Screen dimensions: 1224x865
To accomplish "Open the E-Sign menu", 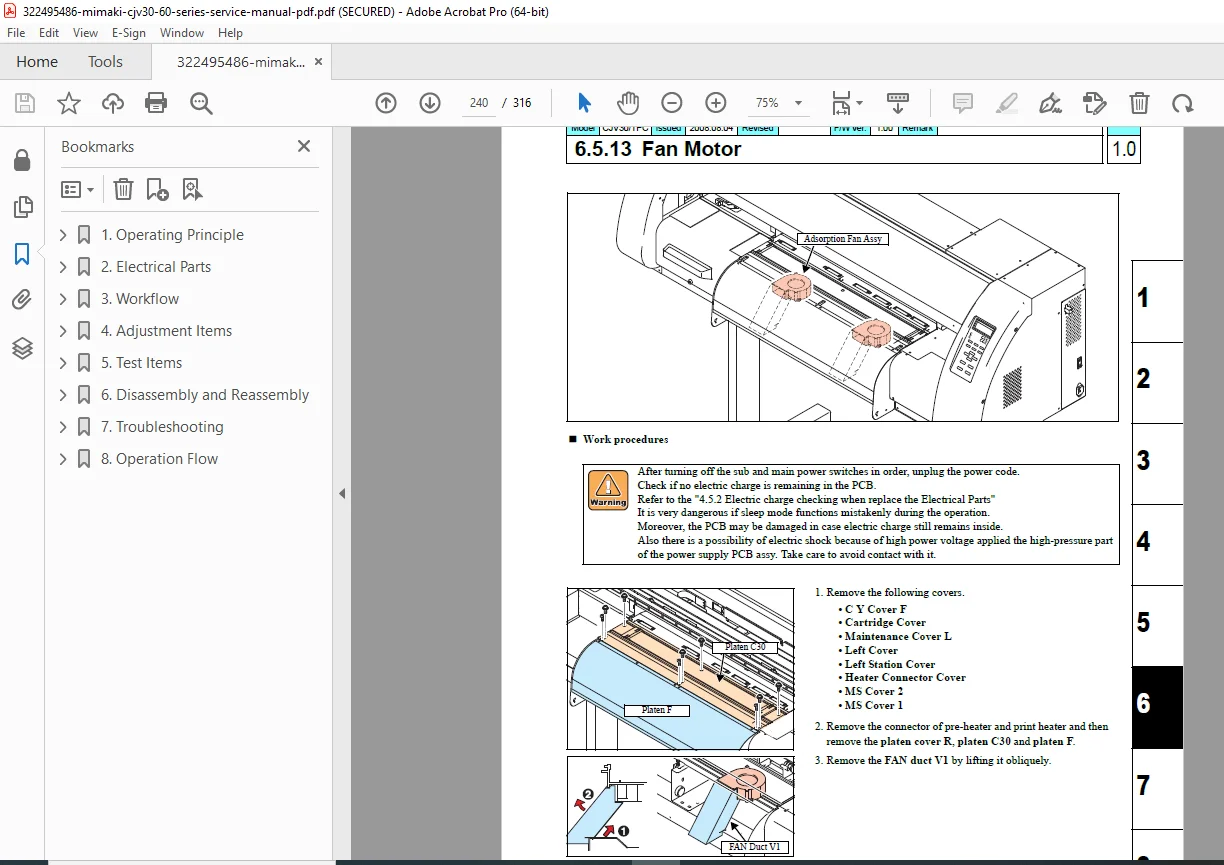I will tap(129, 33).
